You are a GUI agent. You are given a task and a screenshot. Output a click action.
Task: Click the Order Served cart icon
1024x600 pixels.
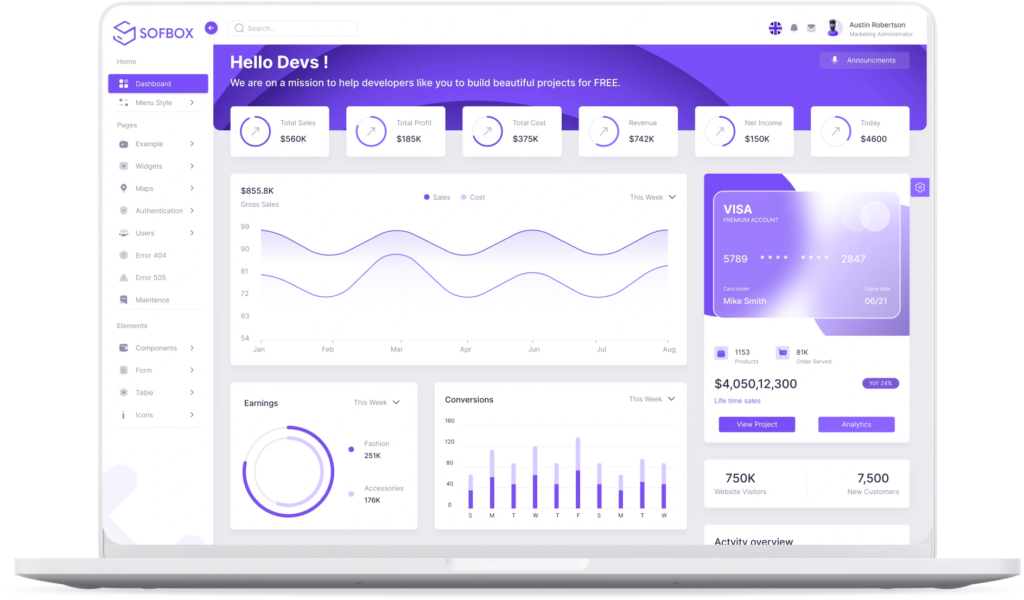pos(782,353)
